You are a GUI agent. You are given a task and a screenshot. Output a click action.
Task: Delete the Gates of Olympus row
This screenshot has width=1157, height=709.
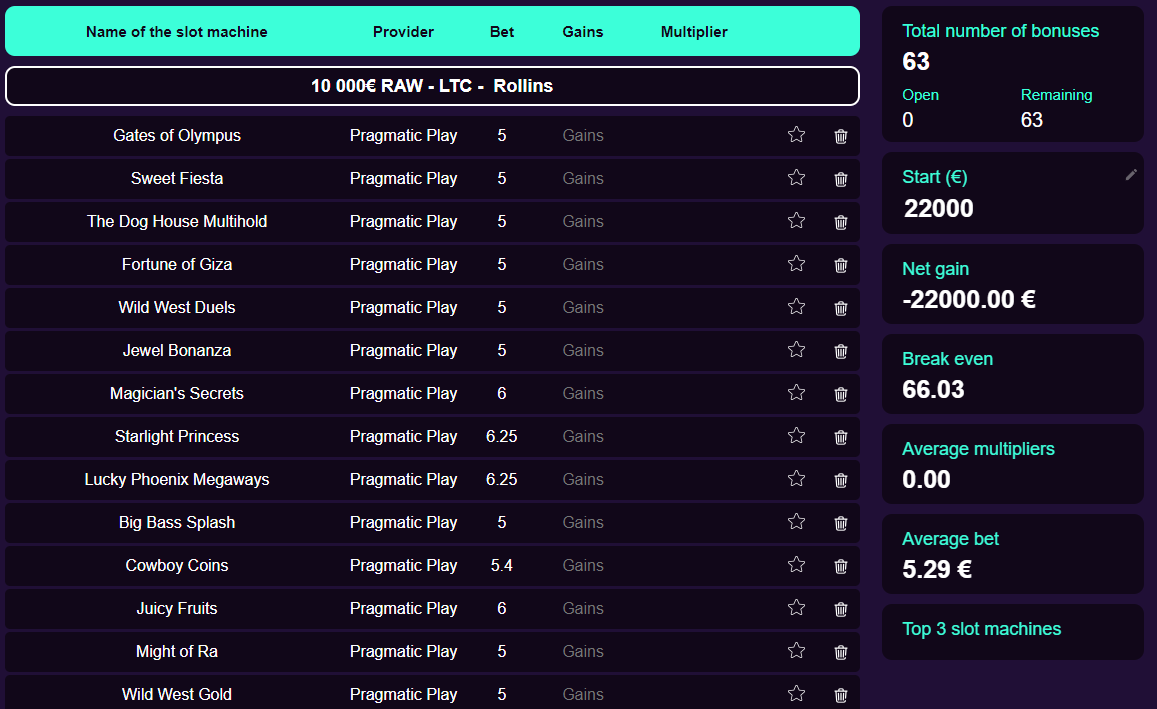840,136
